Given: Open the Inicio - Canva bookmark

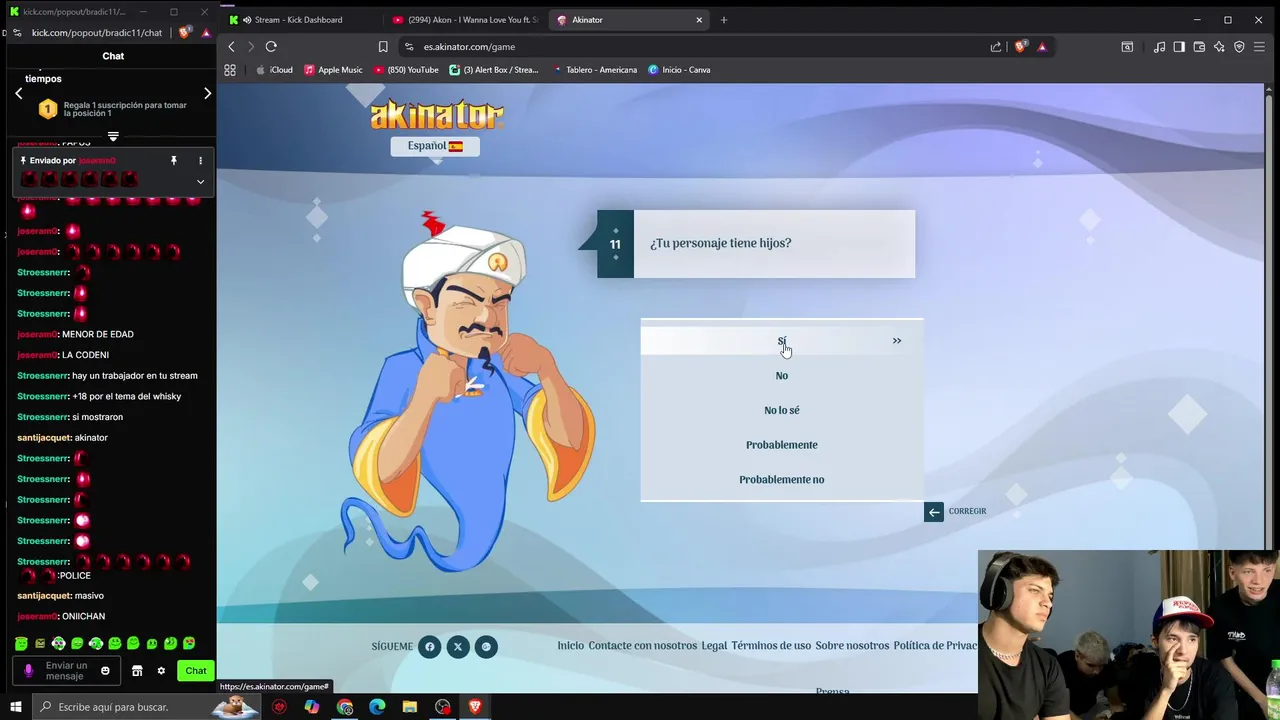Looking at the screenshot, I should click(x=679, y=70).
